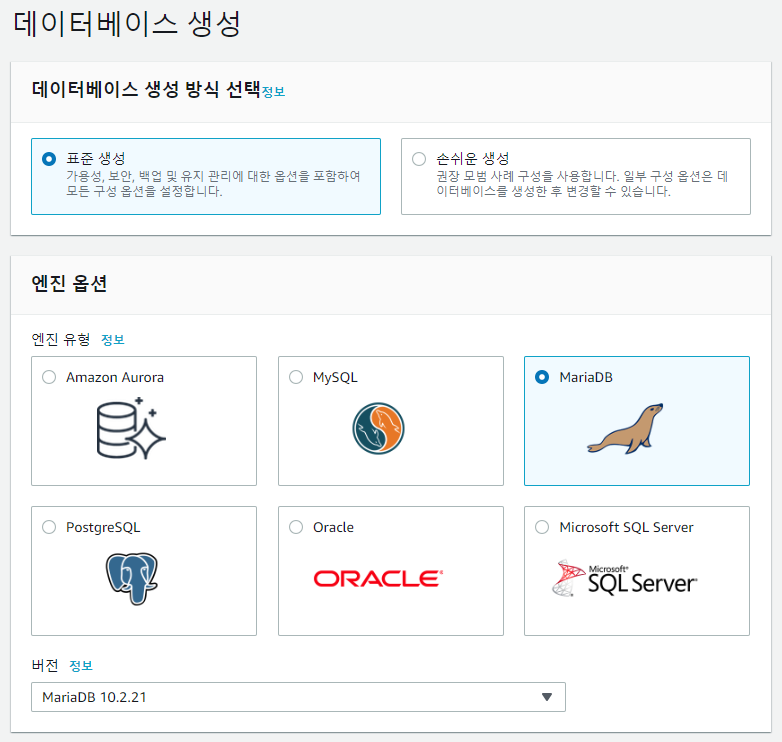The width and height of the screenshot is (782, 742).
Task: Click the PostgreSQL label text
Action: click(x=103, y=528)
